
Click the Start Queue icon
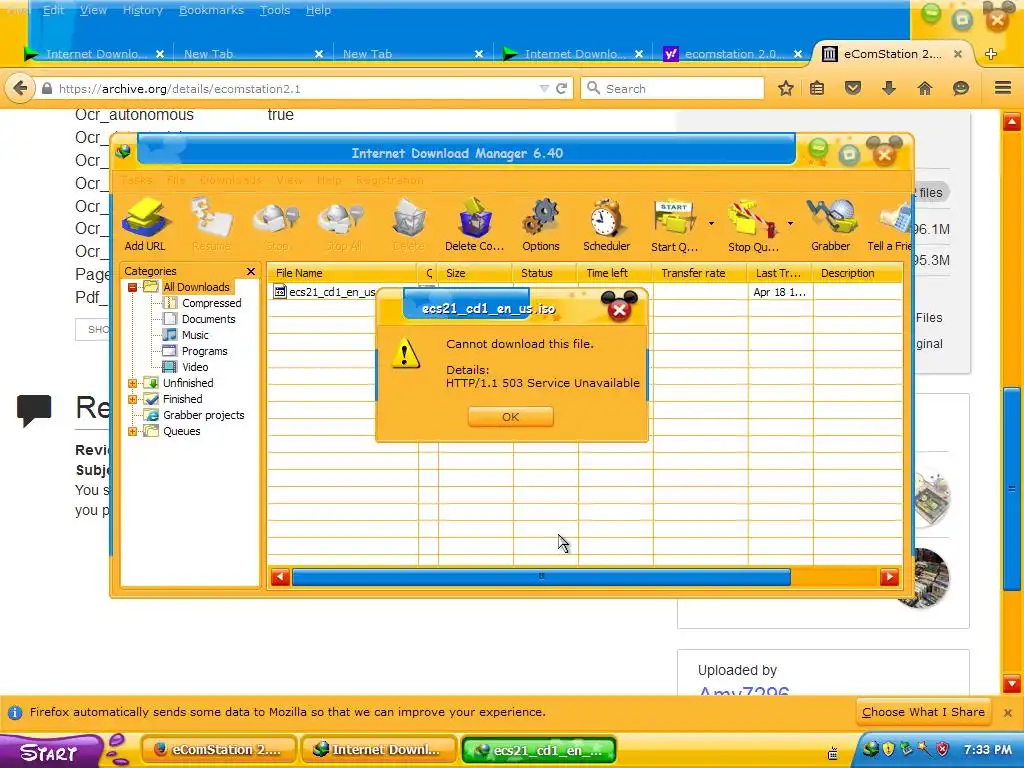tap(674, 224)
